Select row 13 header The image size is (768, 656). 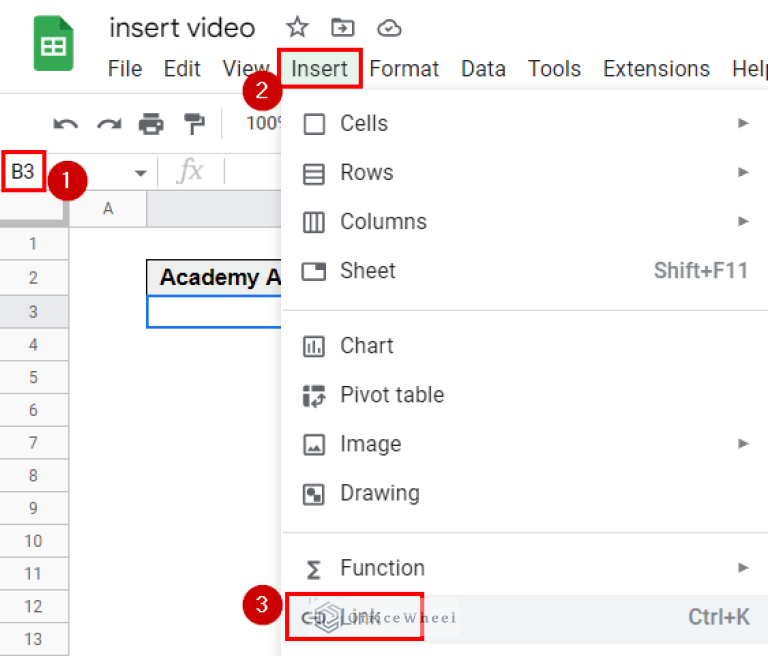(33, 639)
